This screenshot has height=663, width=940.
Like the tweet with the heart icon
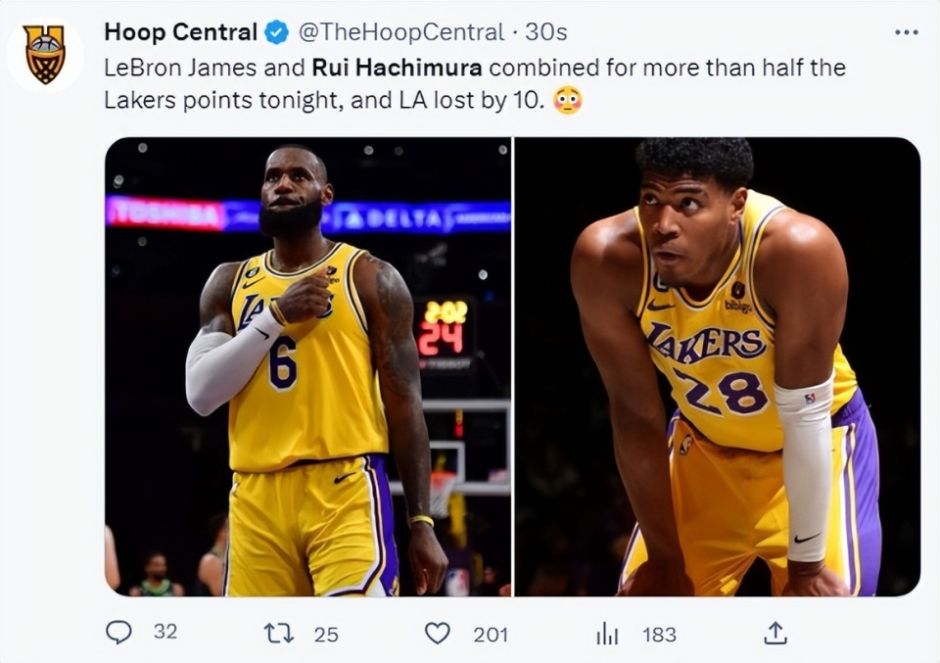point(437,633)
